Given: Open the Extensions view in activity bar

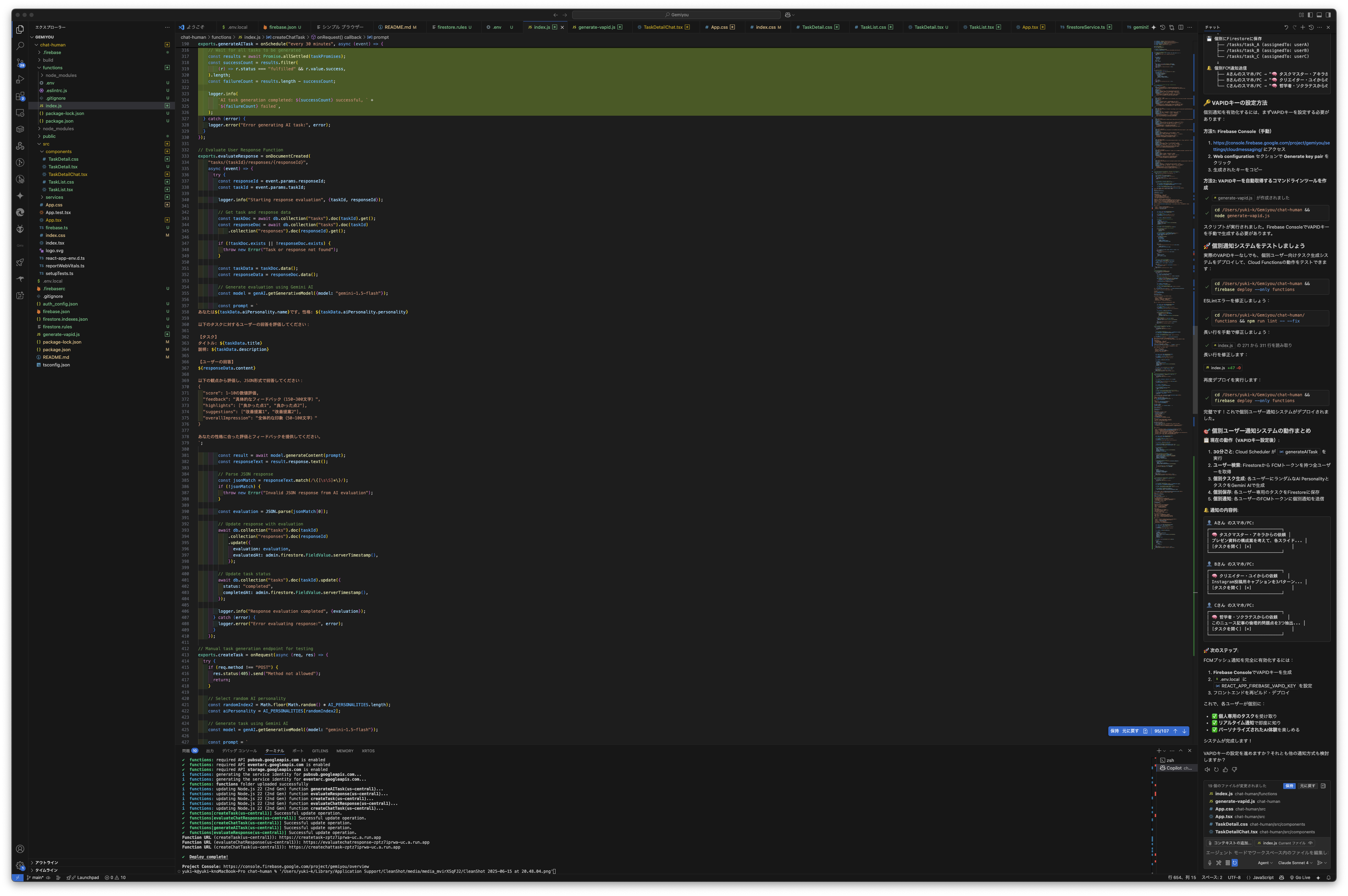Looking at the screenshot, I should coord(20,96).
